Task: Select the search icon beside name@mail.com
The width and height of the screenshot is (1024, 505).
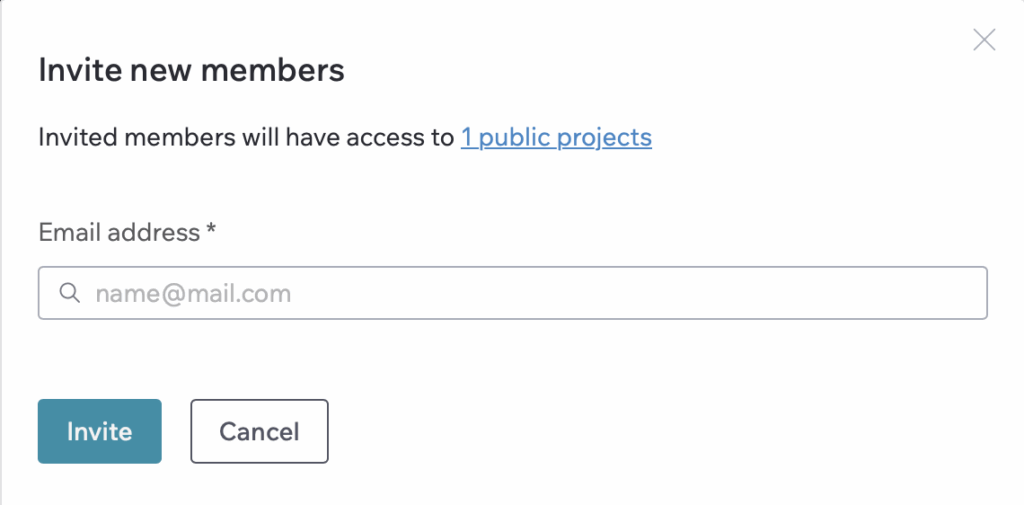Action: click(x=70, y=293)
